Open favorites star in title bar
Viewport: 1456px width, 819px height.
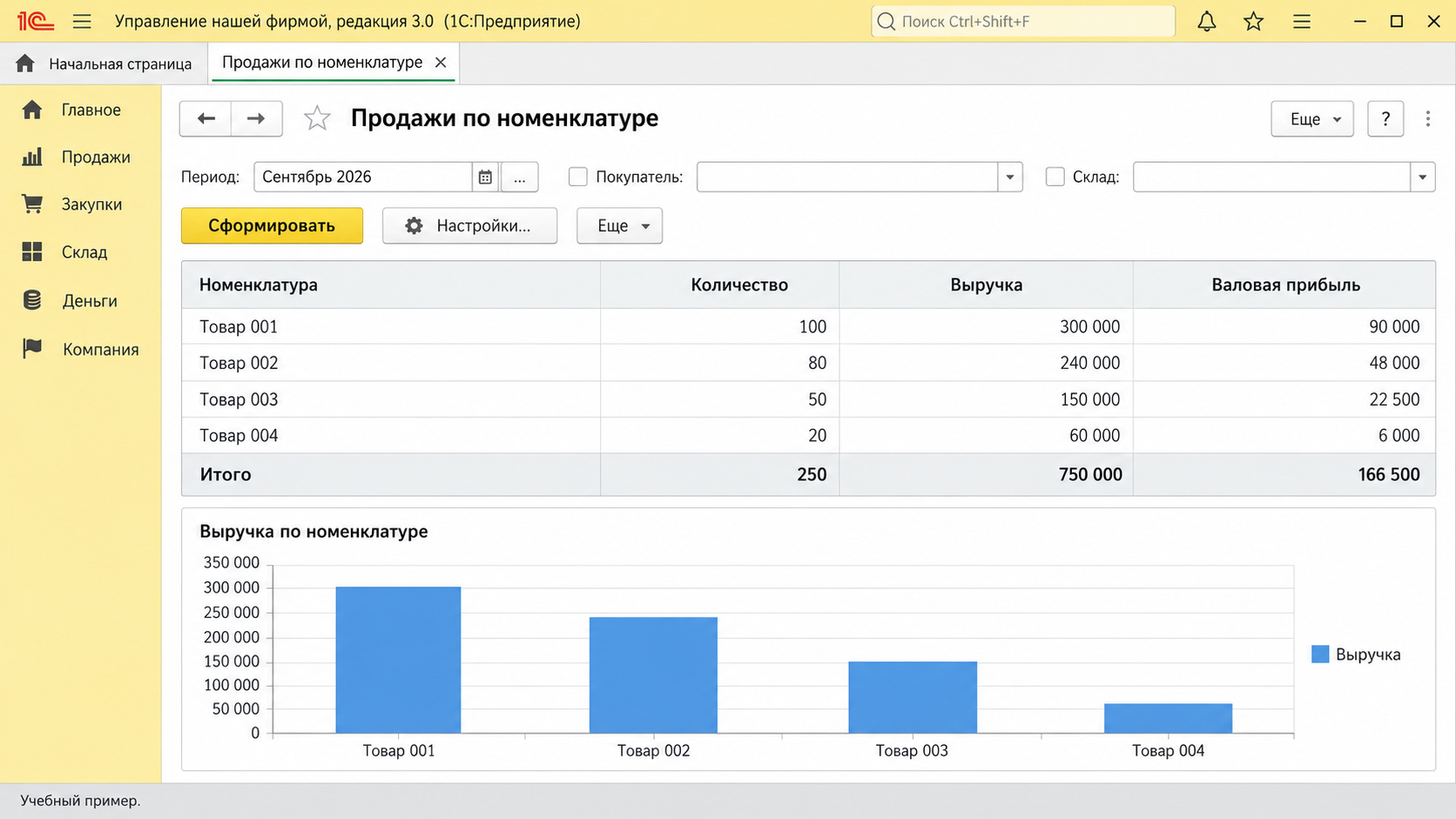(1253, 21)
